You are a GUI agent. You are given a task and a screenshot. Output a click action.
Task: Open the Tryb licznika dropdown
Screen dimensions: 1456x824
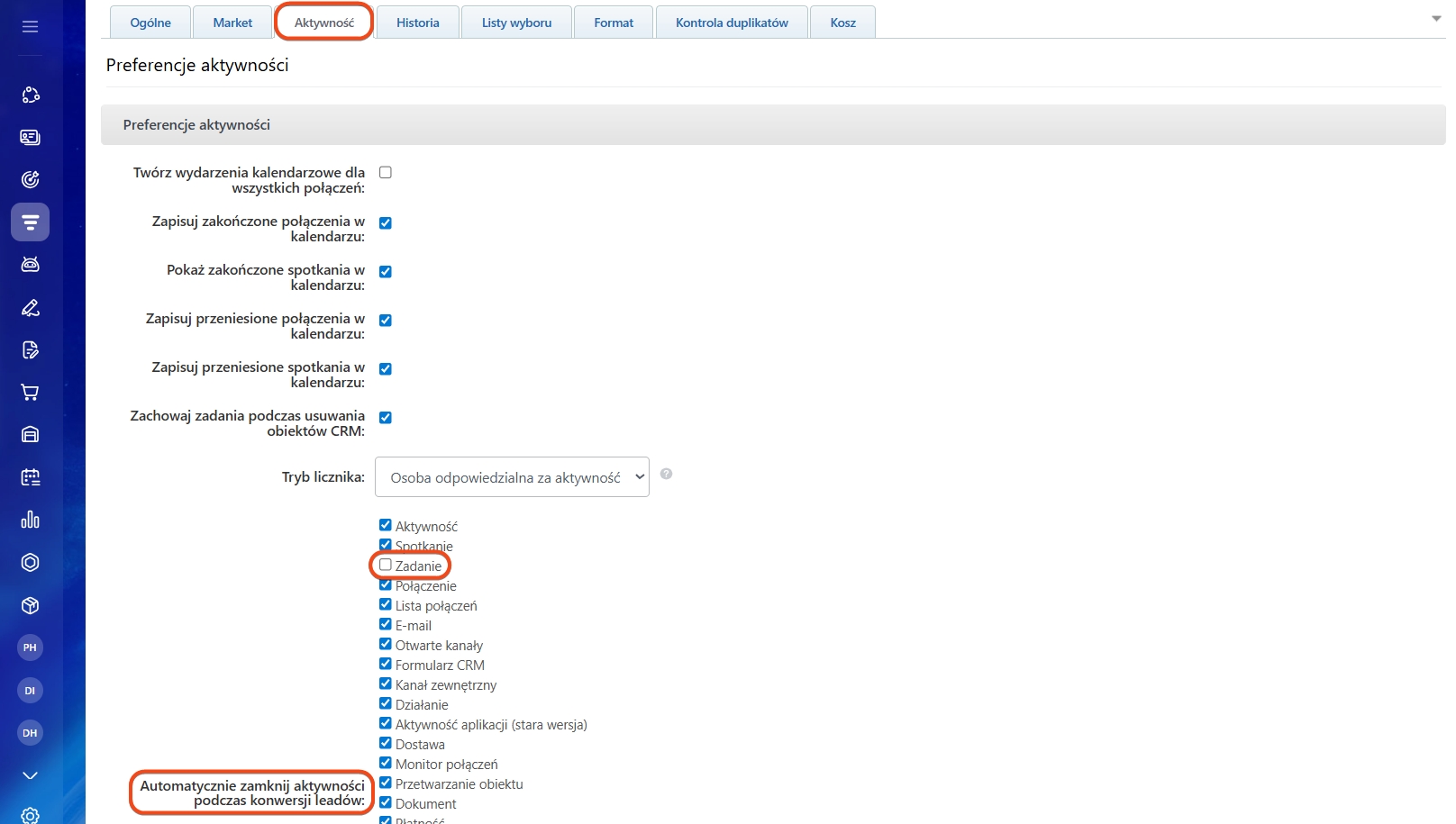[512, 477]
